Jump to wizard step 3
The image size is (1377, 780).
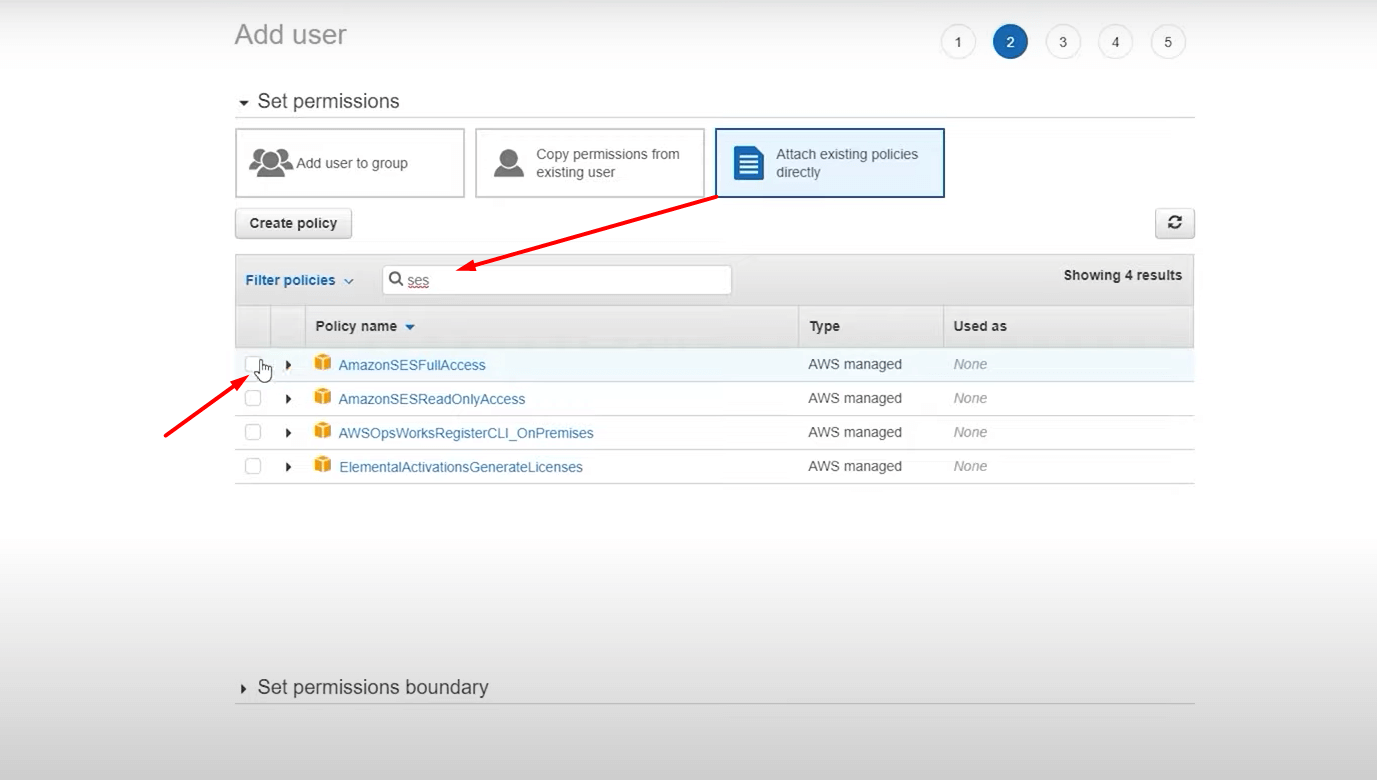coord(1063,42)
